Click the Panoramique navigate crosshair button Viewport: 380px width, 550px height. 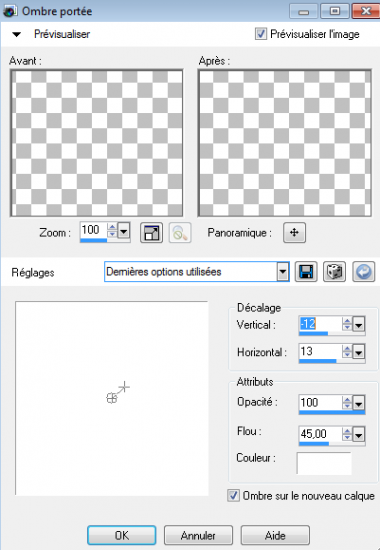(294, 232)
